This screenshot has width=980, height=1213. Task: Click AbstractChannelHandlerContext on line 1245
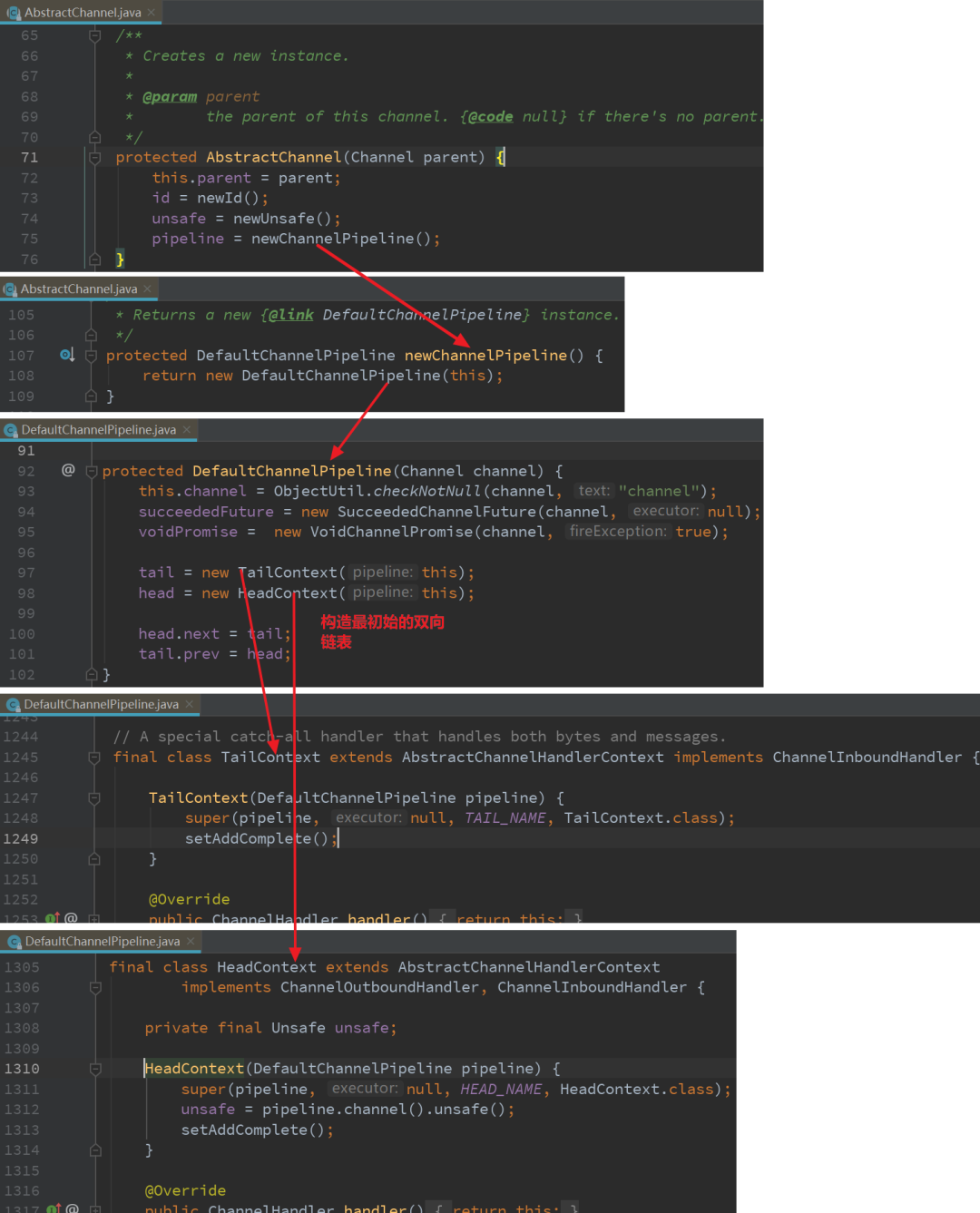point(533,757)
